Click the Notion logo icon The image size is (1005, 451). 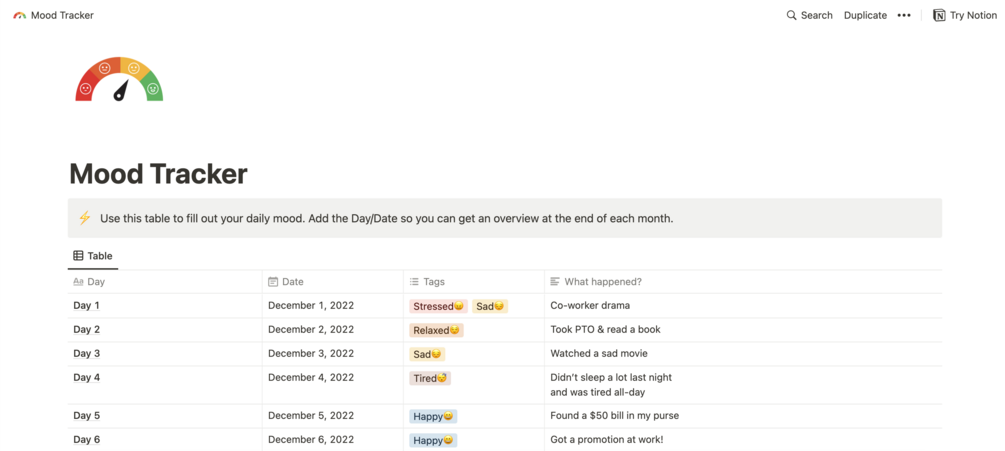coord(939,16)
